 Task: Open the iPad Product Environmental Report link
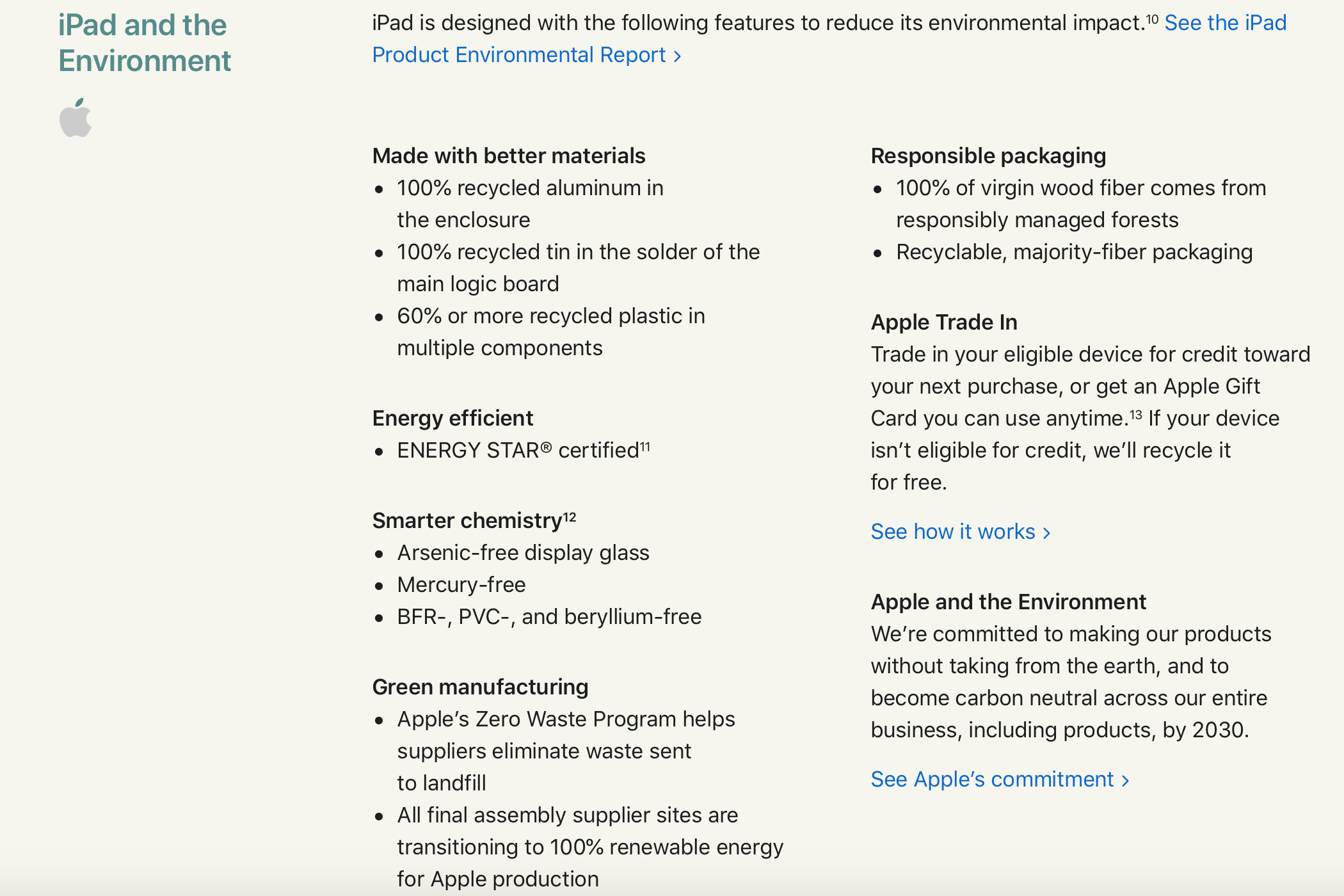coord(518,55)
